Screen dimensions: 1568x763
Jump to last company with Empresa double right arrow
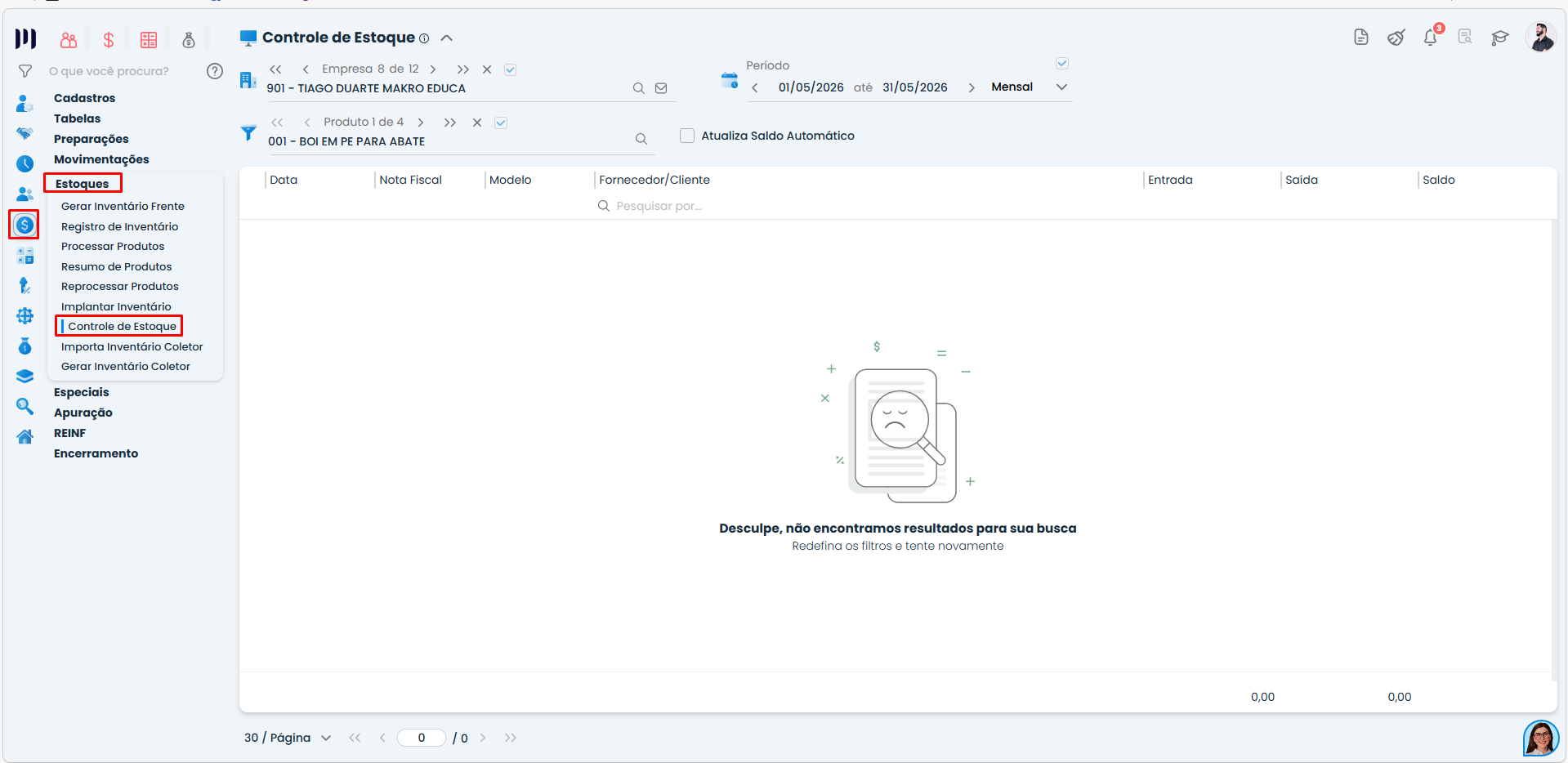coord(463,69)
